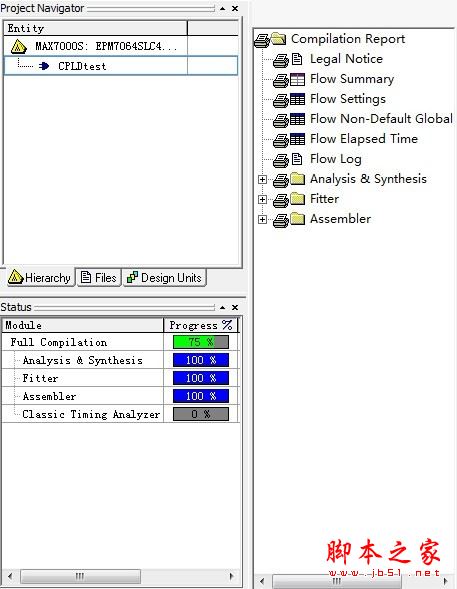Click the grid icon of Flow Non-Default Global
Screen dimensions: 457x589
(297, 119)
